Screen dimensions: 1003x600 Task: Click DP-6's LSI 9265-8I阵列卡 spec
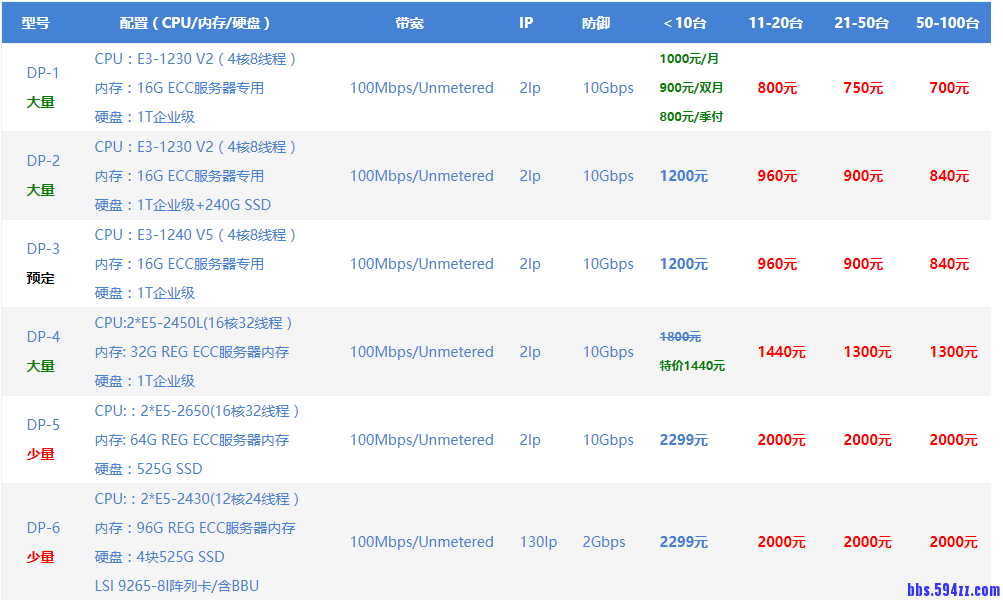175,586
